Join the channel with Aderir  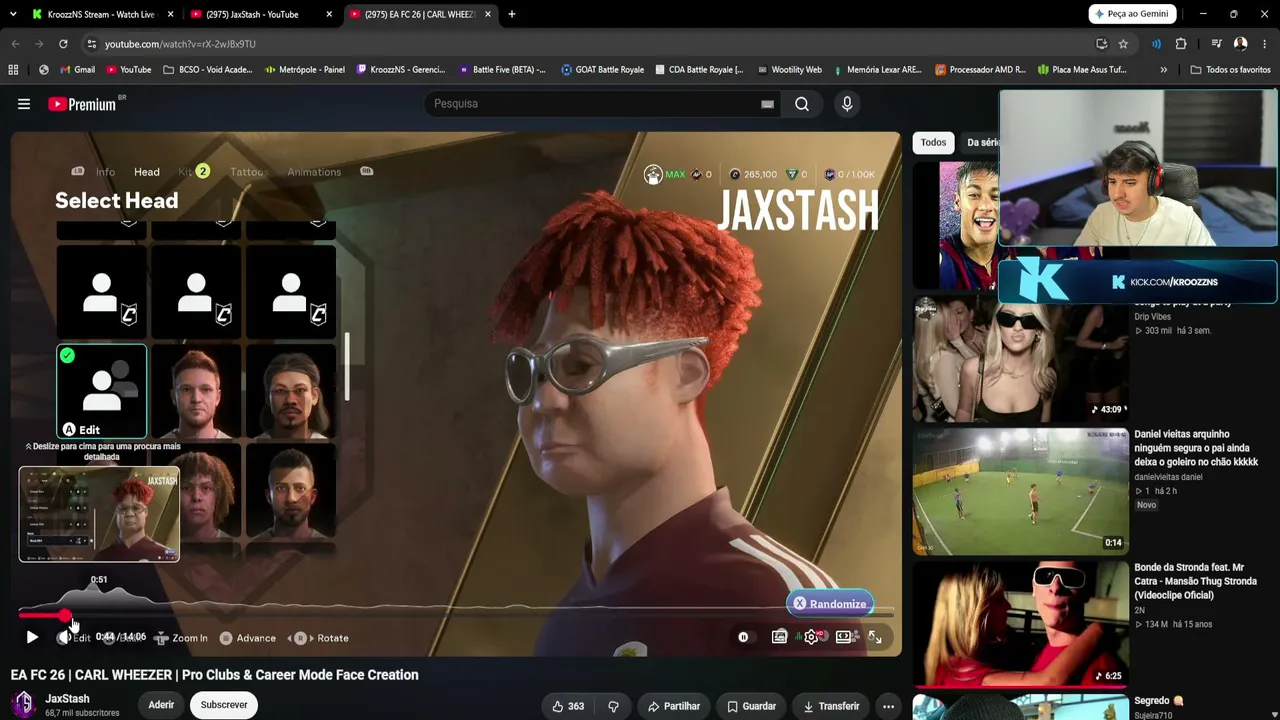161,705
